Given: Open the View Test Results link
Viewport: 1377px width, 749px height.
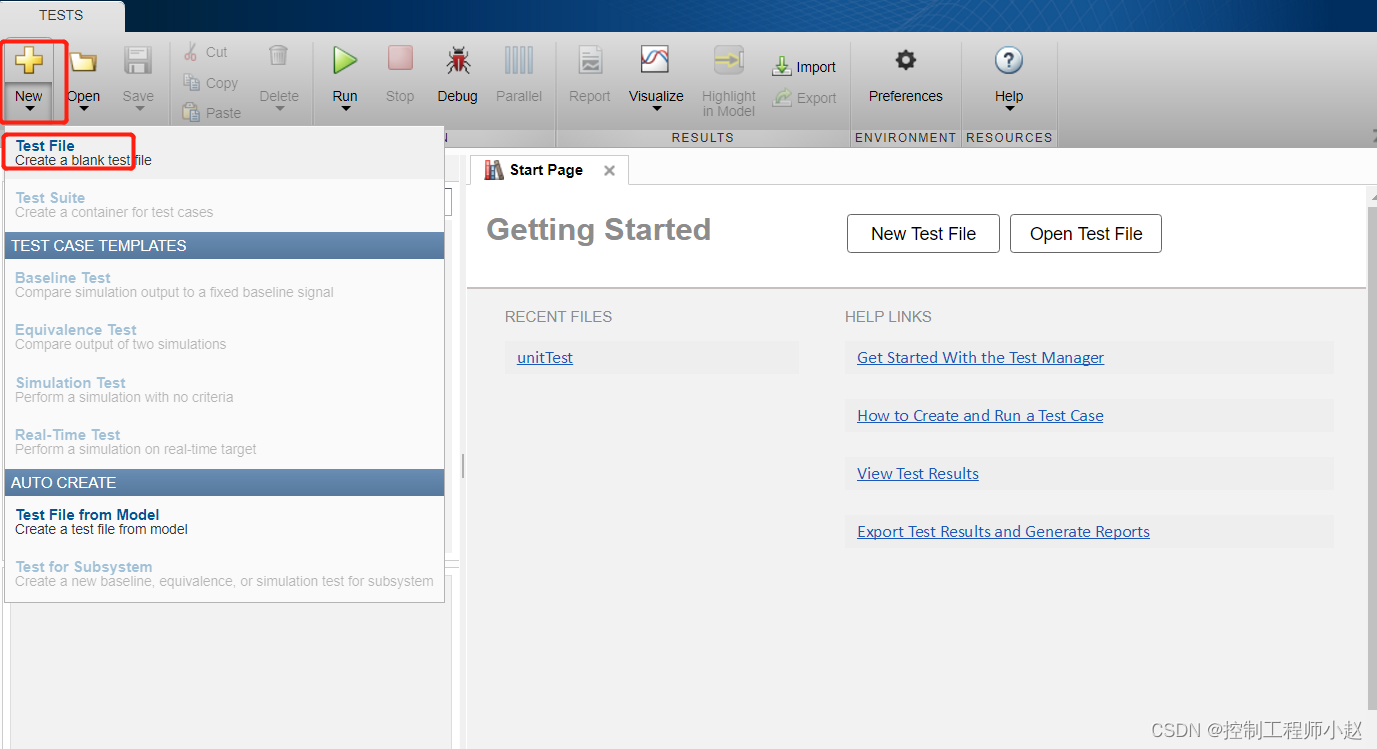Looking at the screenshot, I should click(x=918, y=474).
